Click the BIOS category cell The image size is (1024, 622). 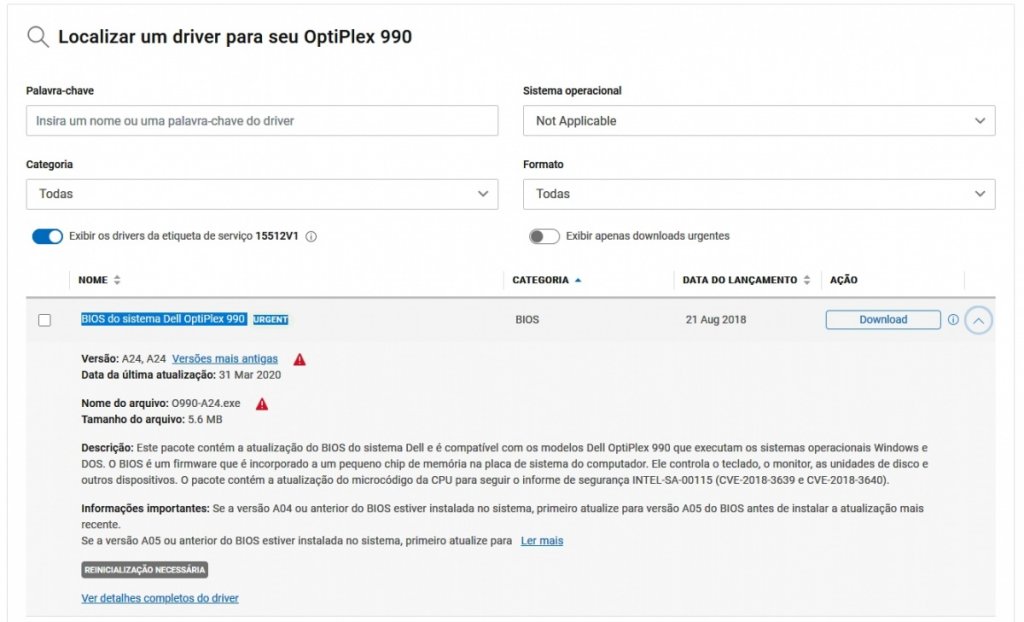(x=526, y=319)
